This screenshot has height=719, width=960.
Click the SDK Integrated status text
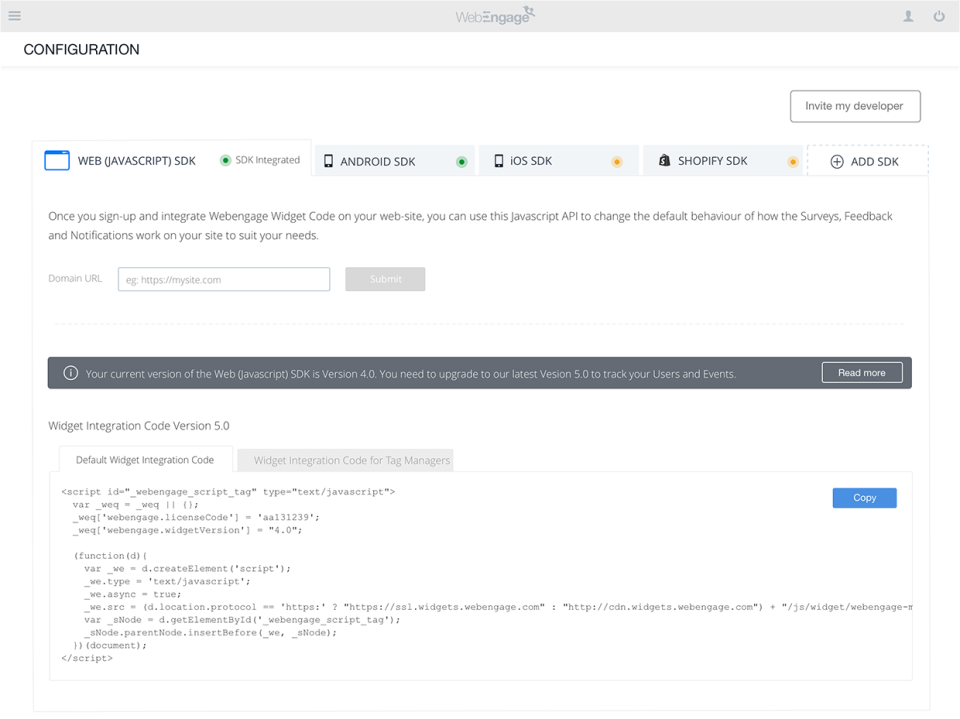click(x=268, y=160)
